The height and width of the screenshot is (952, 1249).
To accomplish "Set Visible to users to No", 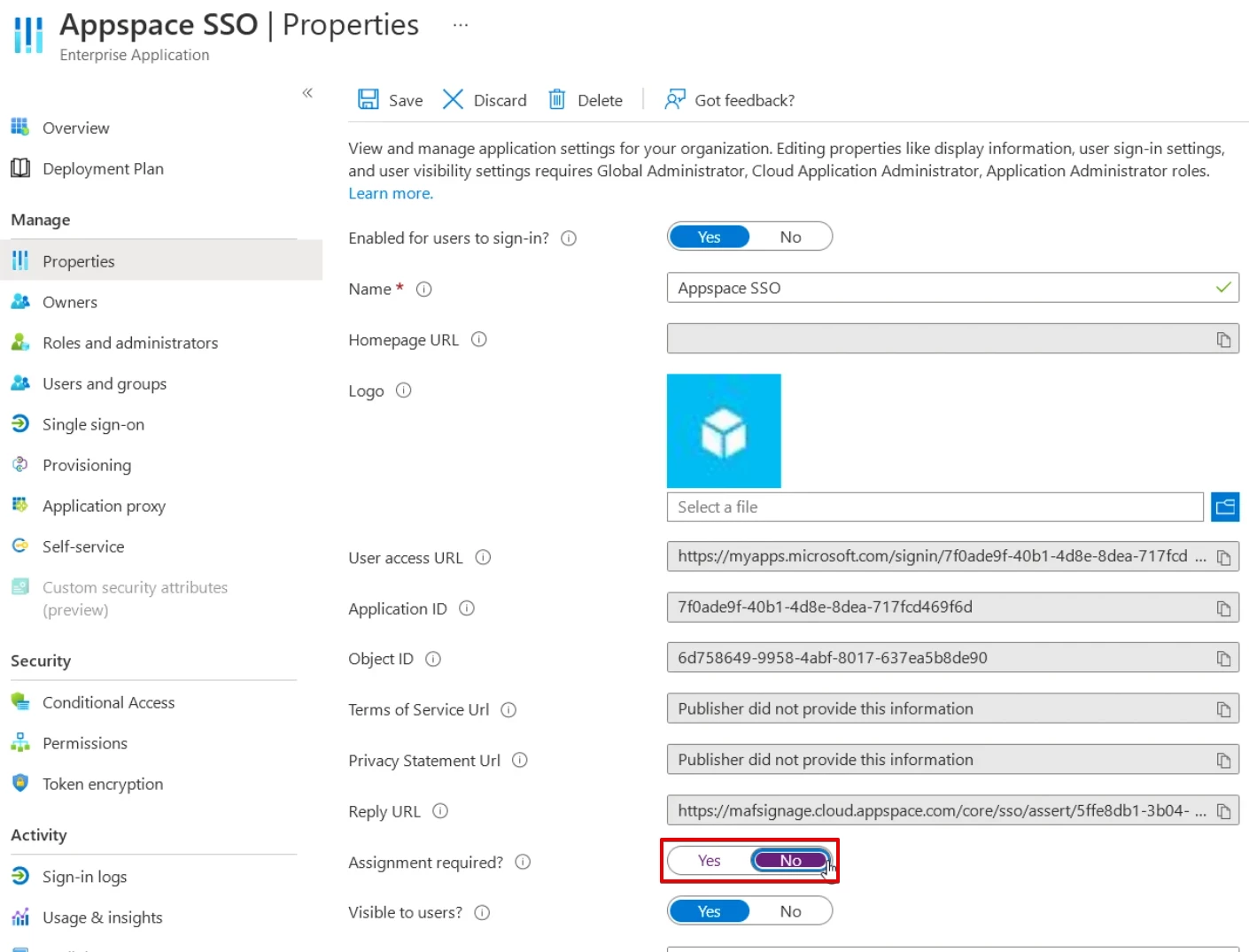I will tap(790, 911).
